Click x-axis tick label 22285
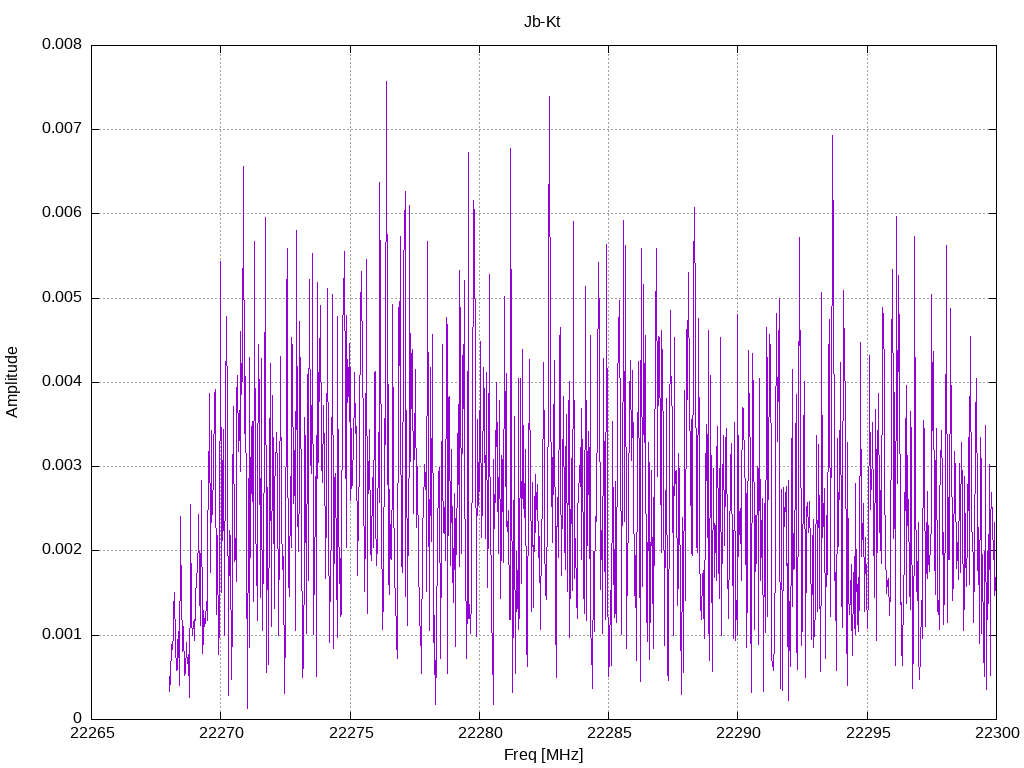1024x768 pixels. pos(609,733)
